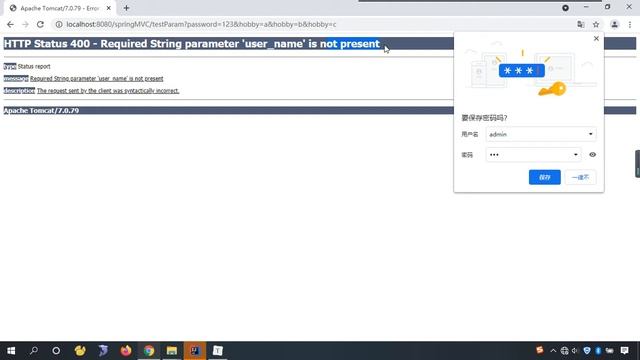Open network globe tray icon
The width and height of the screenshot is (640, 360).
(564, 351)
